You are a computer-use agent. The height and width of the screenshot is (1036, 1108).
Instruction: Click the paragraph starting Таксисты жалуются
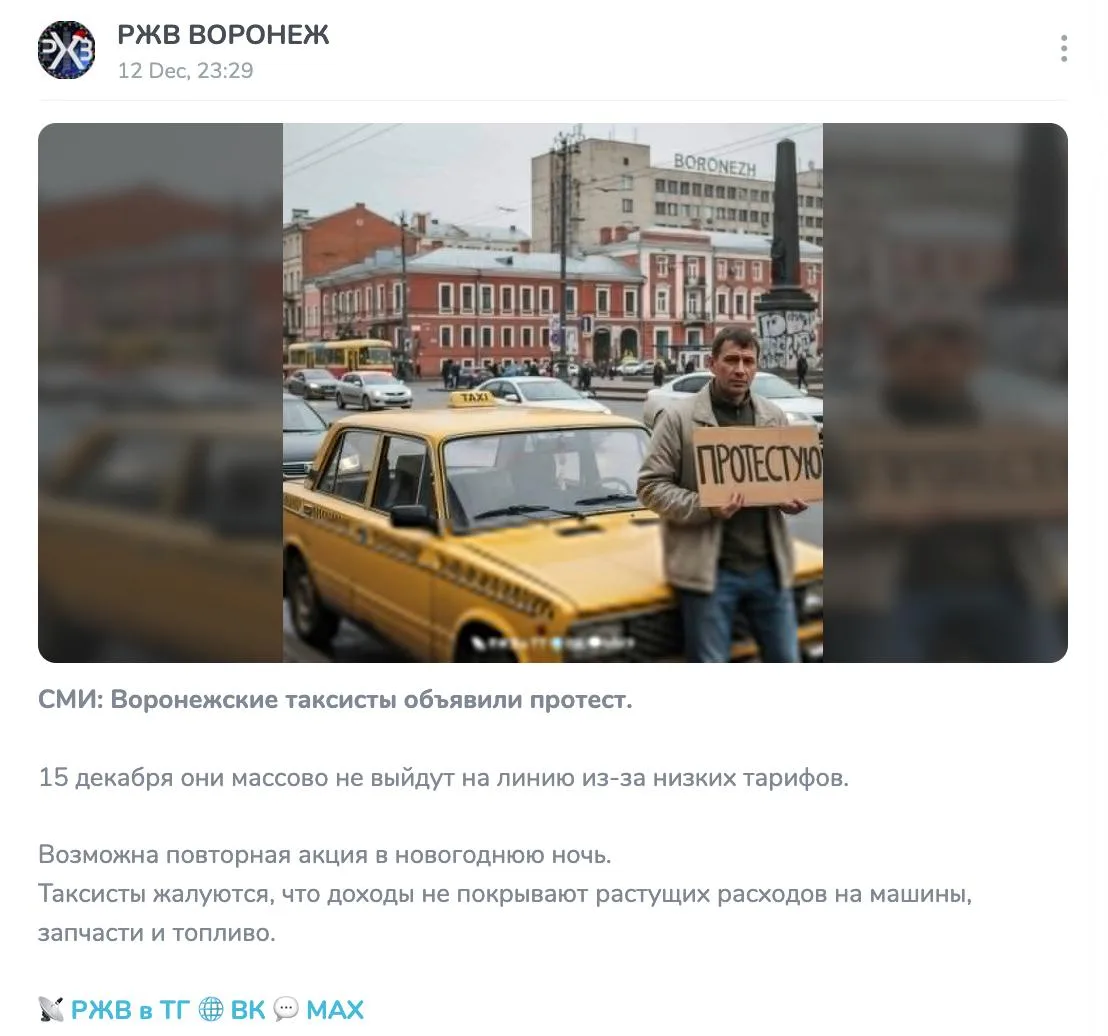click(505, 913)
